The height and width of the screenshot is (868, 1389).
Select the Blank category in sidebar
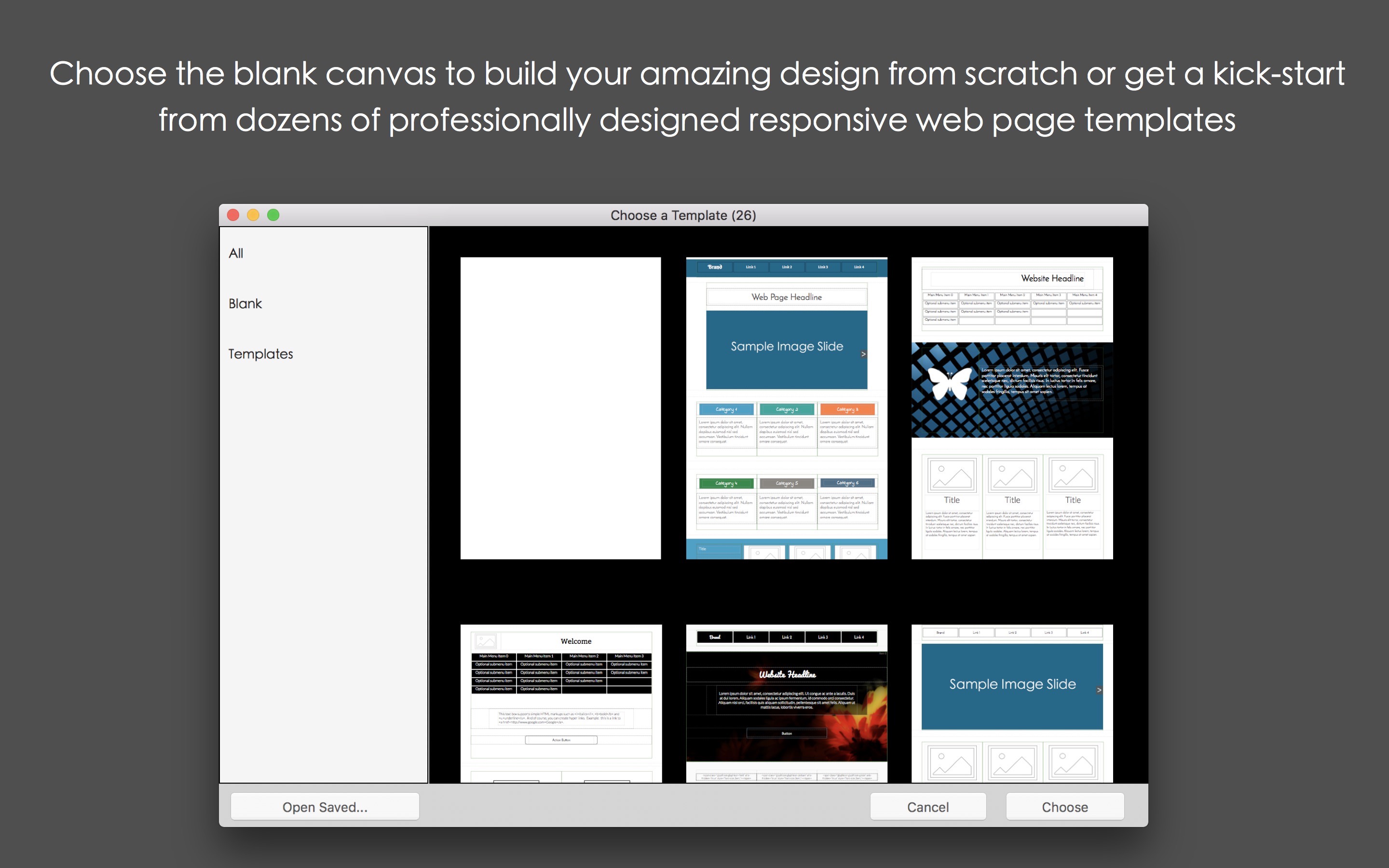[x=245, y=303]
